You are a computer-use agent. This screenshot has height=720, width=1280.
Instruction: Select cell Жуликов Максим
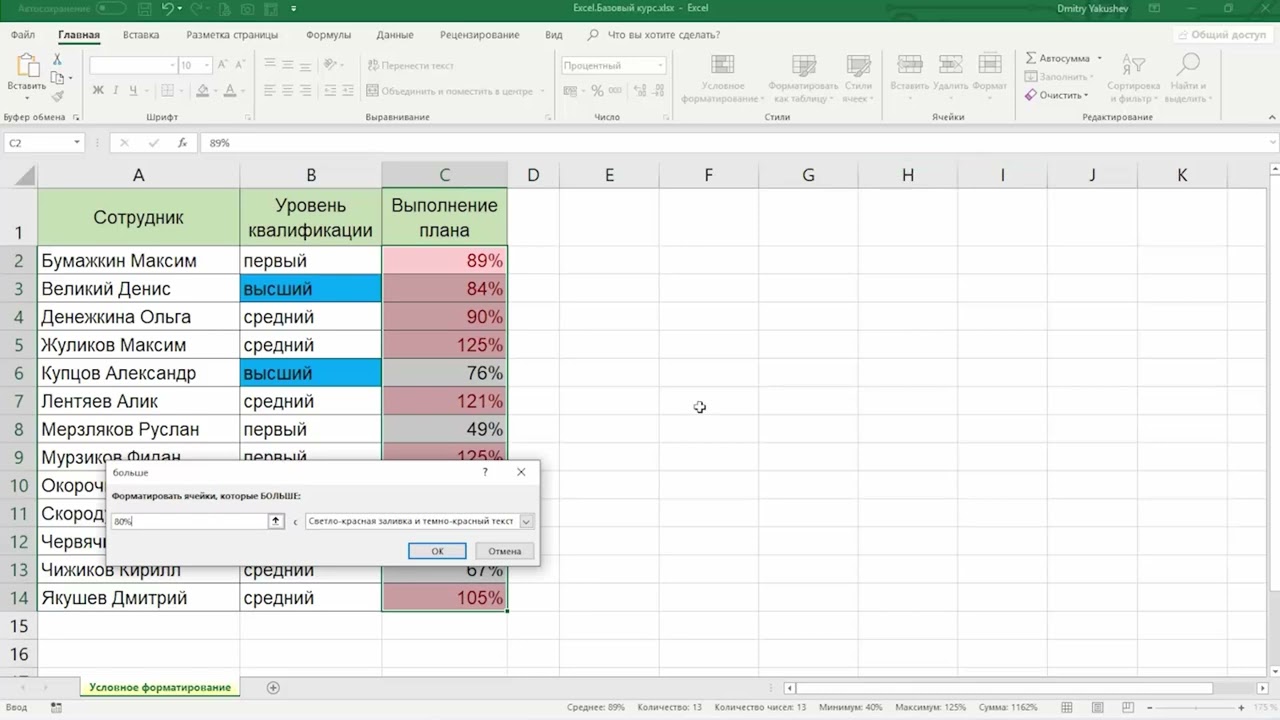138,345
